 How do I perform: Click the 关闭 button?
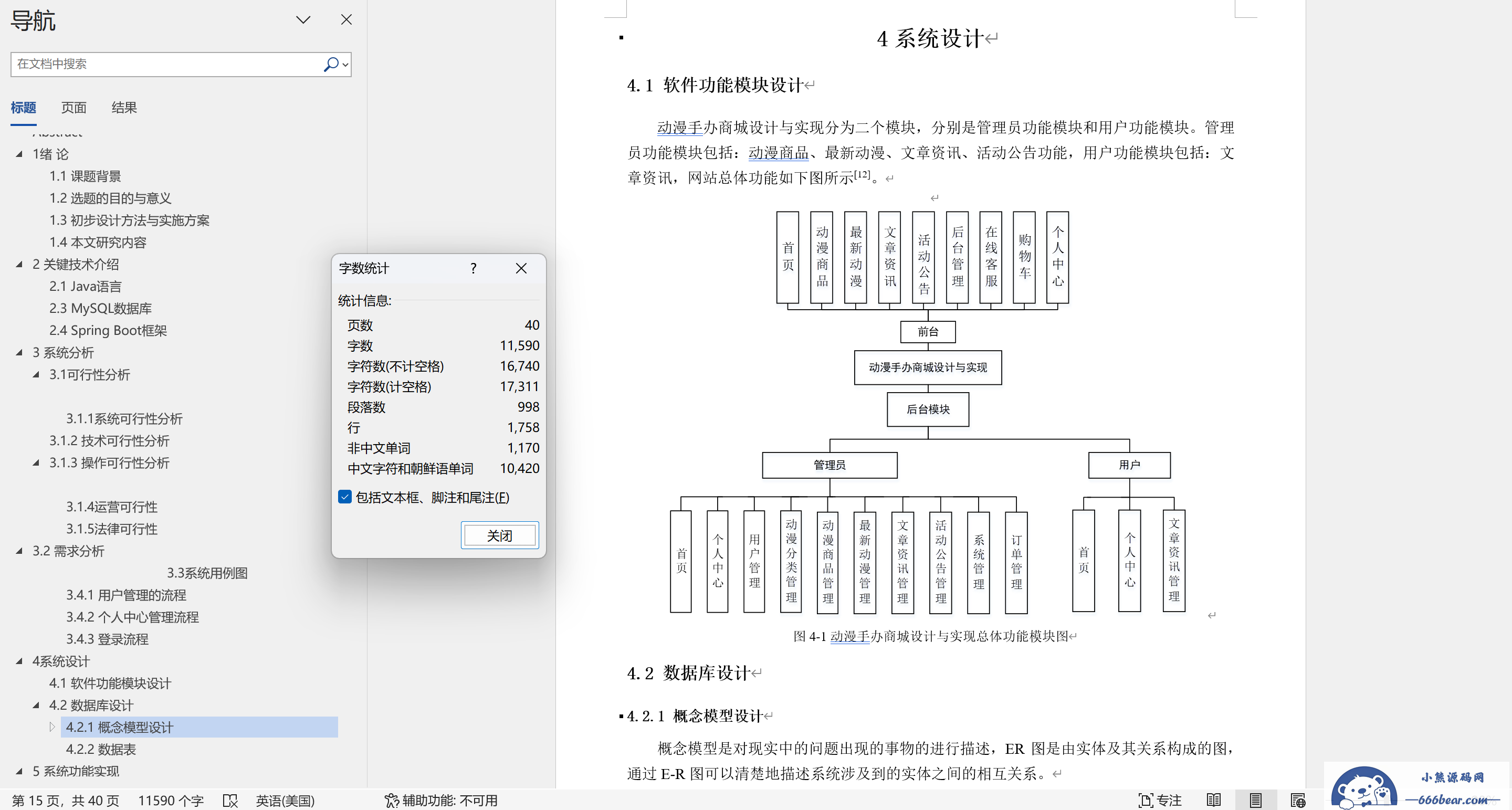click(x=499, y=535)
